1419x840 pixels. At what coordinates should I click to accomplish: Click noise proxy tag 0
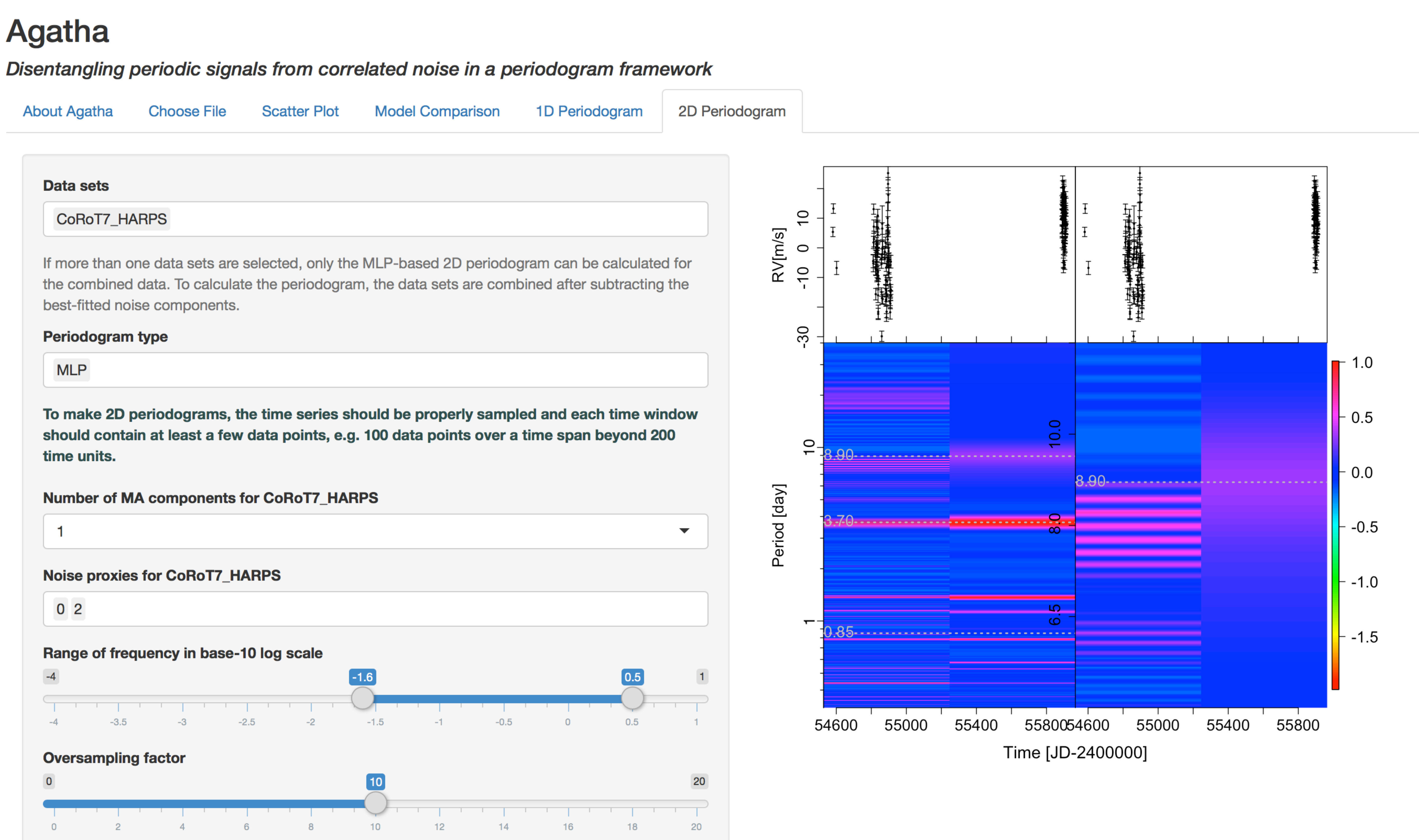[x=61, y=609]
